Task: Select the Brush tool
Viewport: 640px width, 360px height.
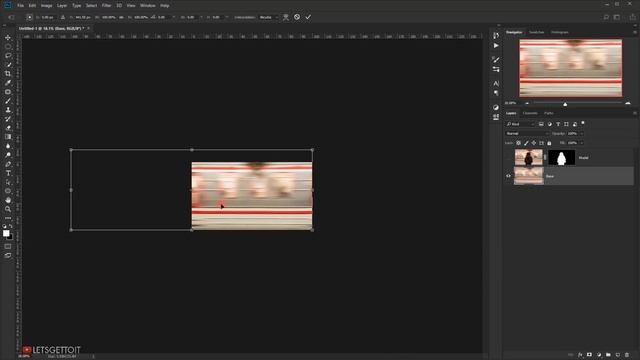Action: (x=8, y=101)
